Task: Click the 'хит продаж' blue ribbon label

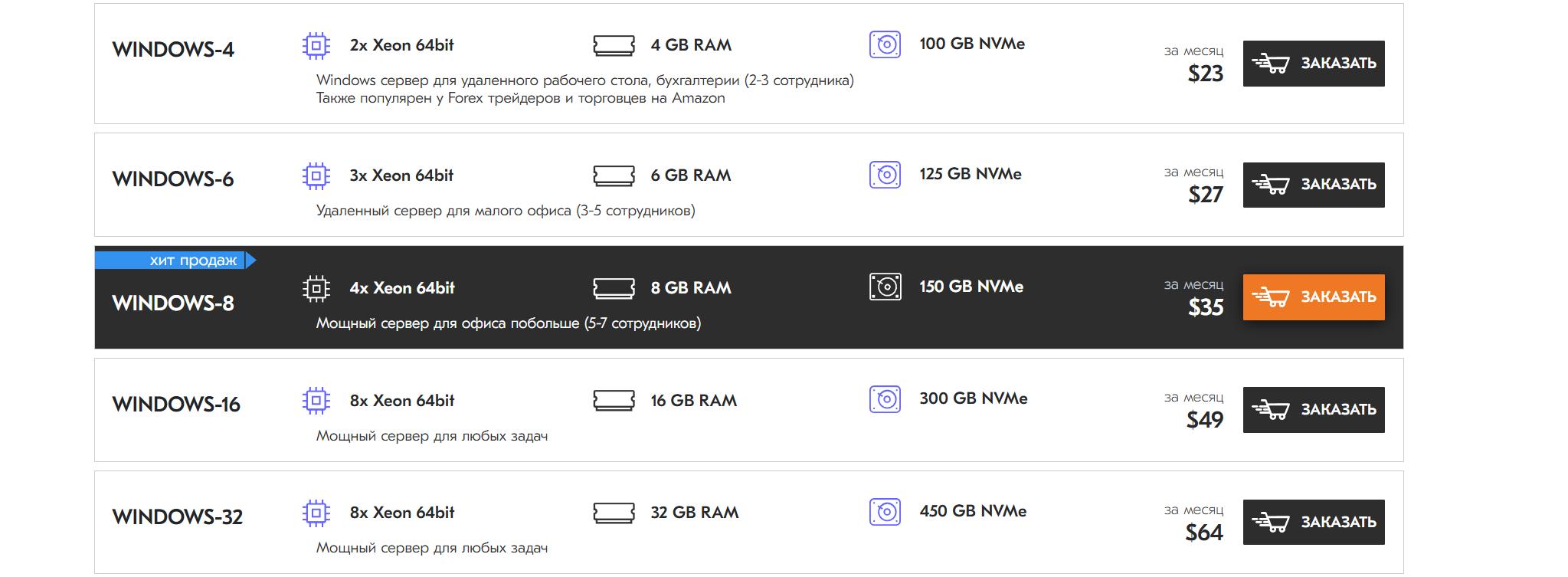Action: click(x=175, y=261)
